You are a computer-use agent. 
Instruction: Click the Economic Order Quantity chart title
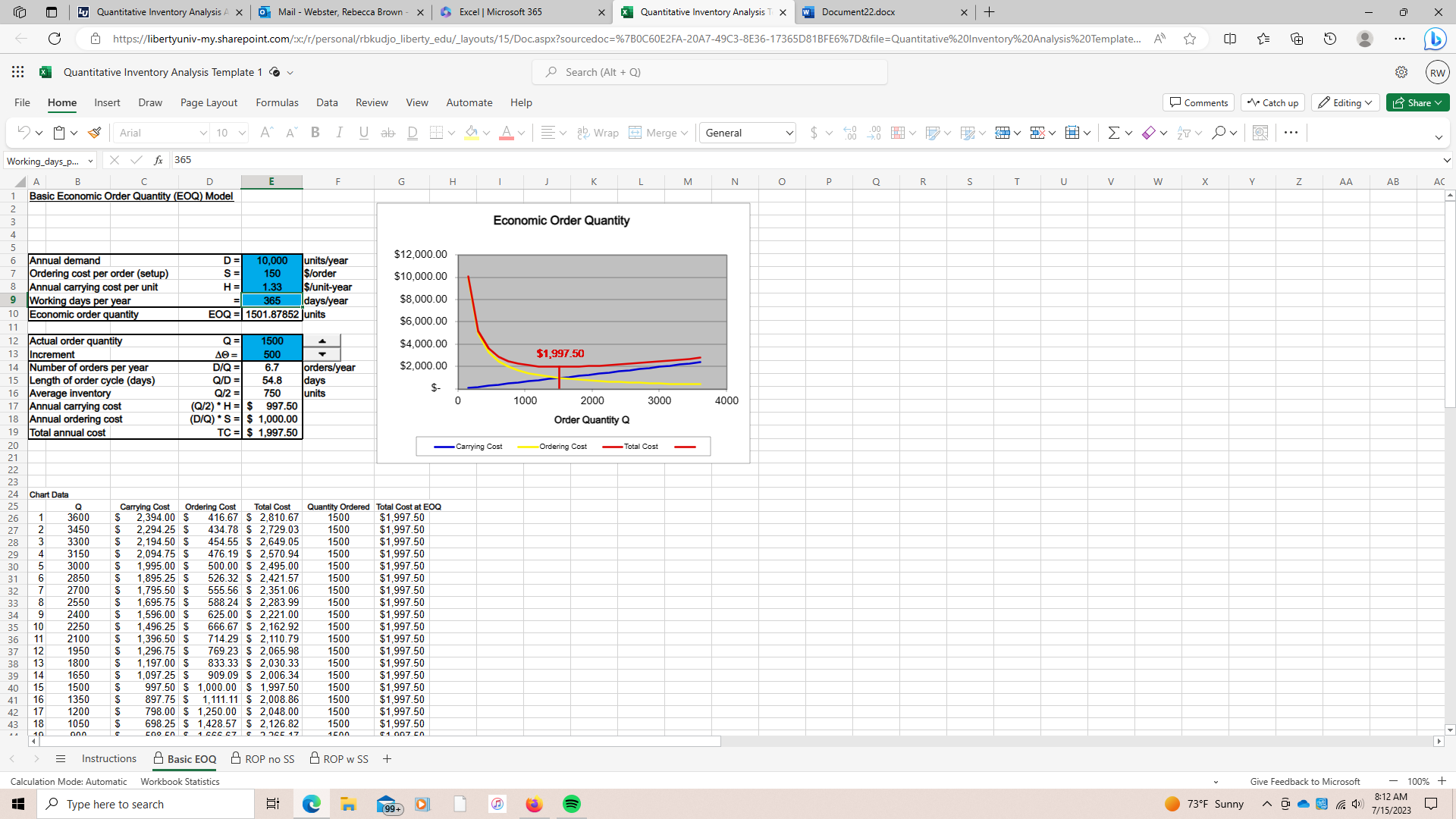pos(561,221)
